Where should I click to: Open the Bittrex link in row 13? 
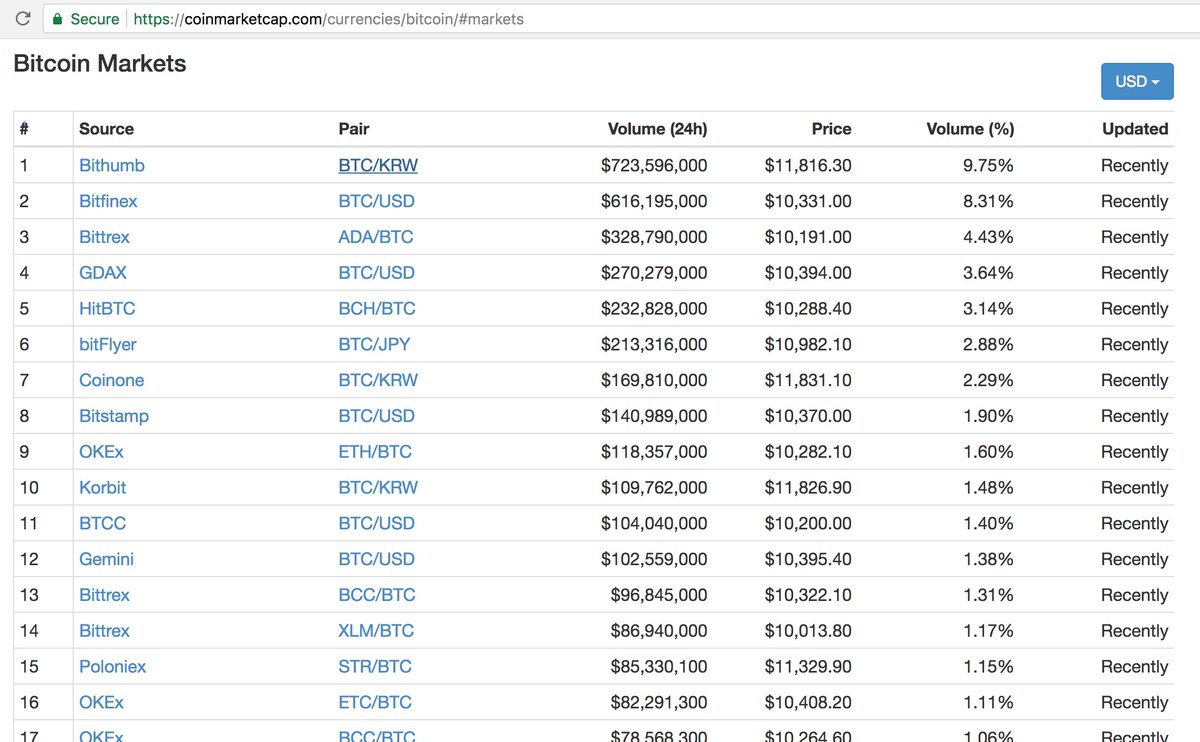pos(104,595)
